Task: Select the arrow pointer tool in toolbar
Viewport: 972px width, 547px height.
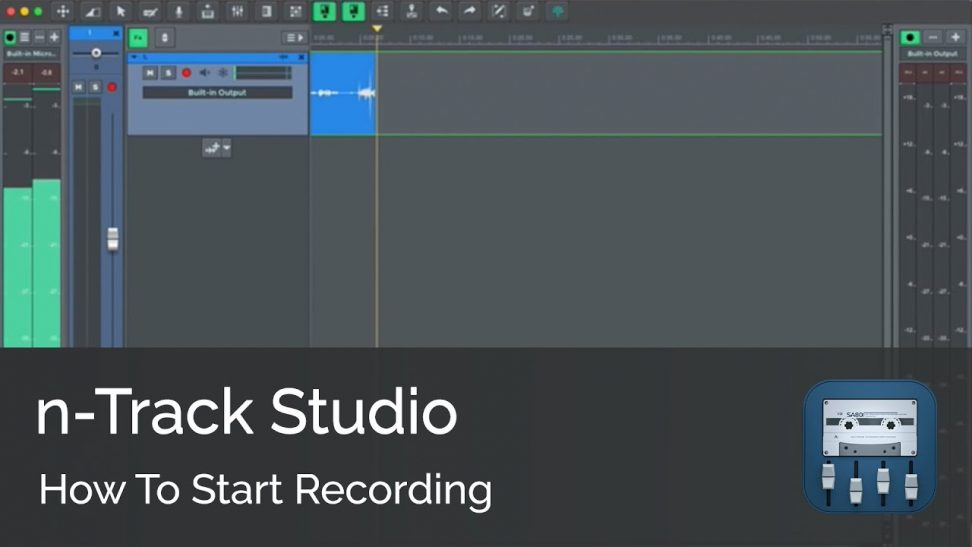Action: [120, 11]
